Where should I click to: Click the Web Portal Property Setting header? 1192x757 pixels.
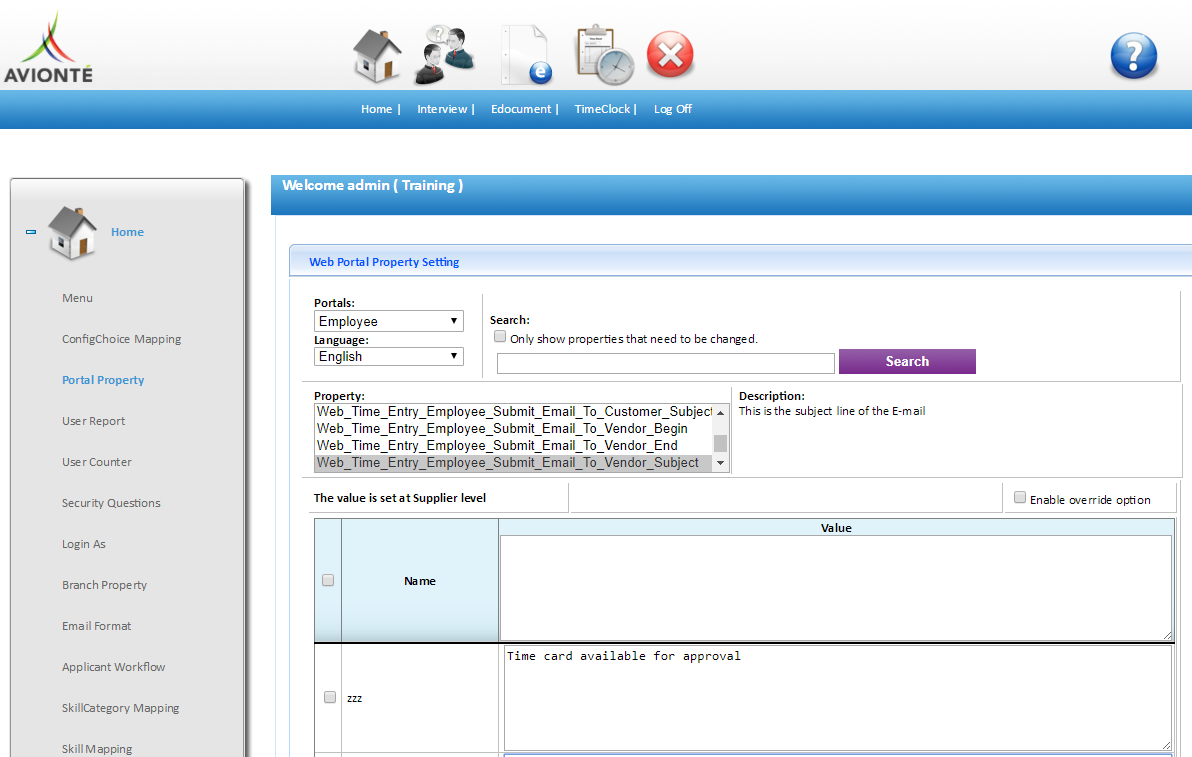384,261
